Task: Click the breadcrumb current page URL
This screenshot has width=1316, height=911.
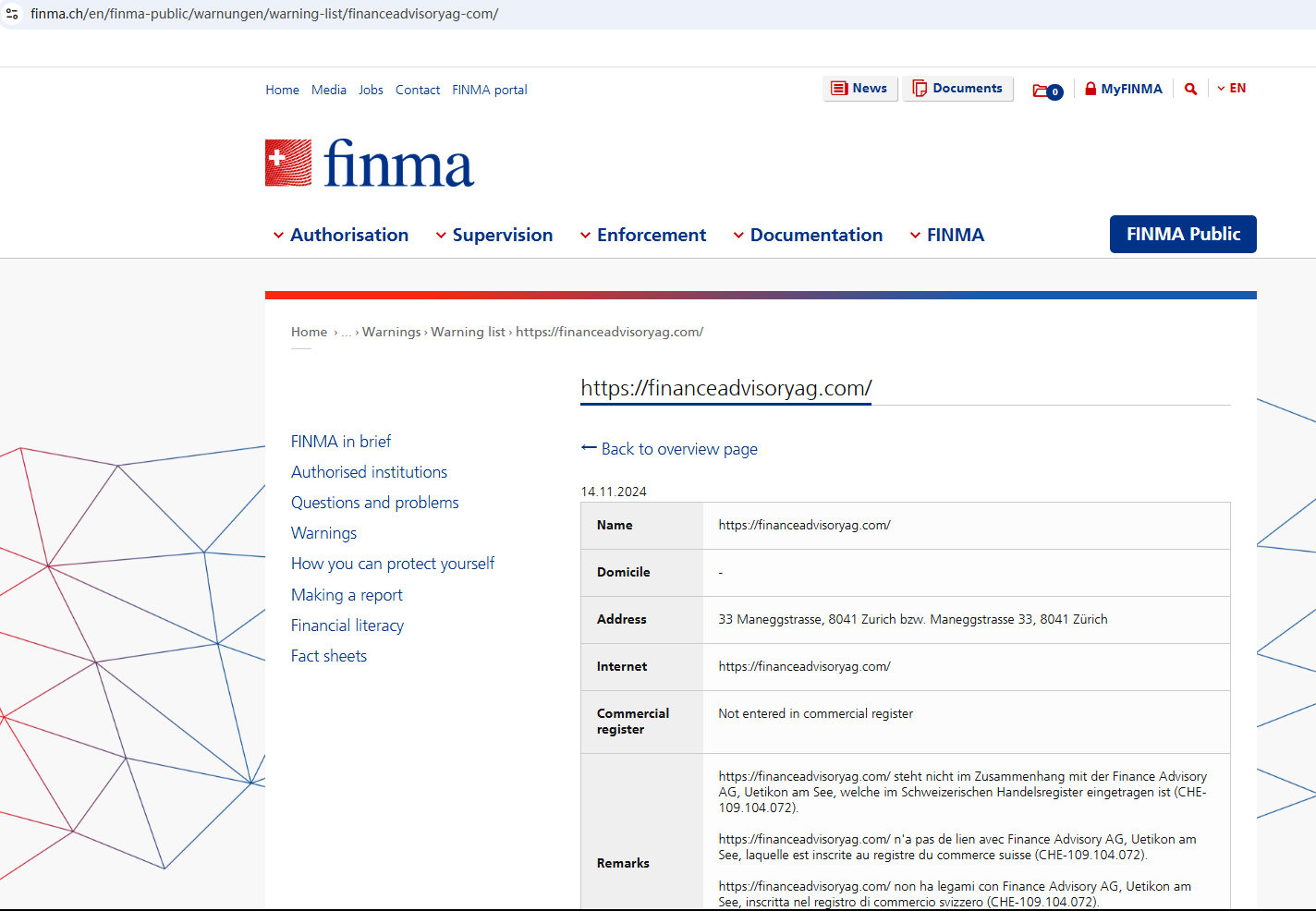Action: (x=610, y=332)
